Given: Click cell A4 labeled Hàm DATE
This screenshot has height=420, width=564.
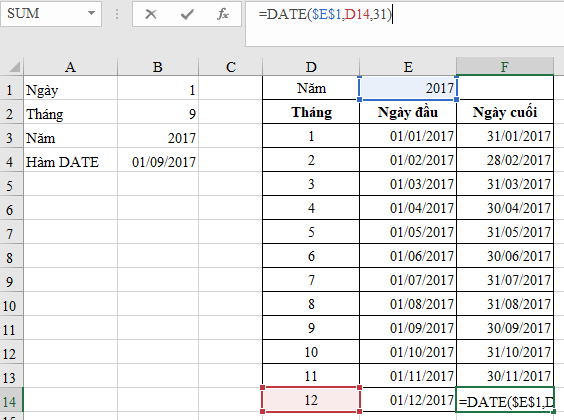Looking at the screenshot, I should 70,162.
